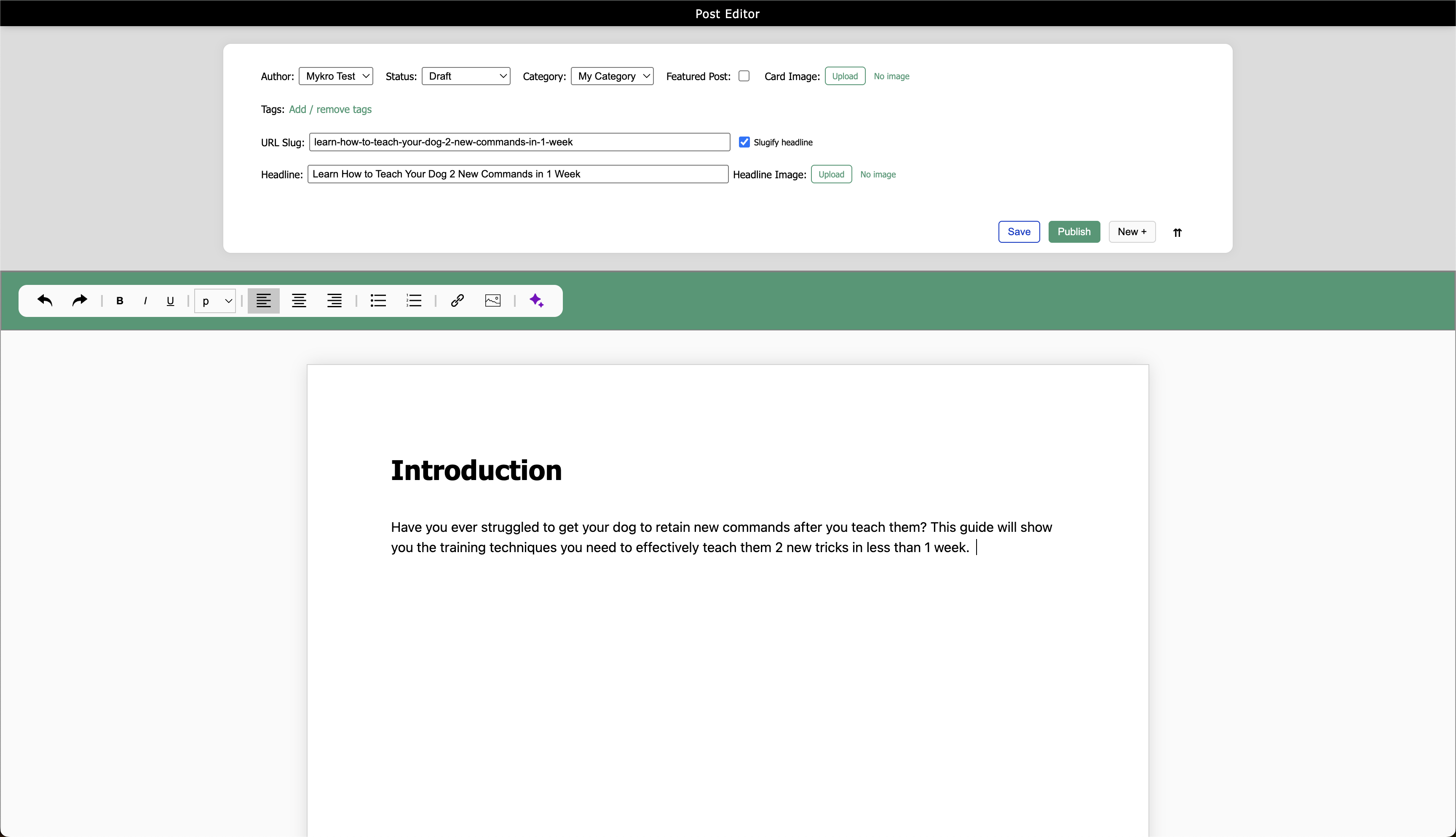Insert a bulleted list

378,300
